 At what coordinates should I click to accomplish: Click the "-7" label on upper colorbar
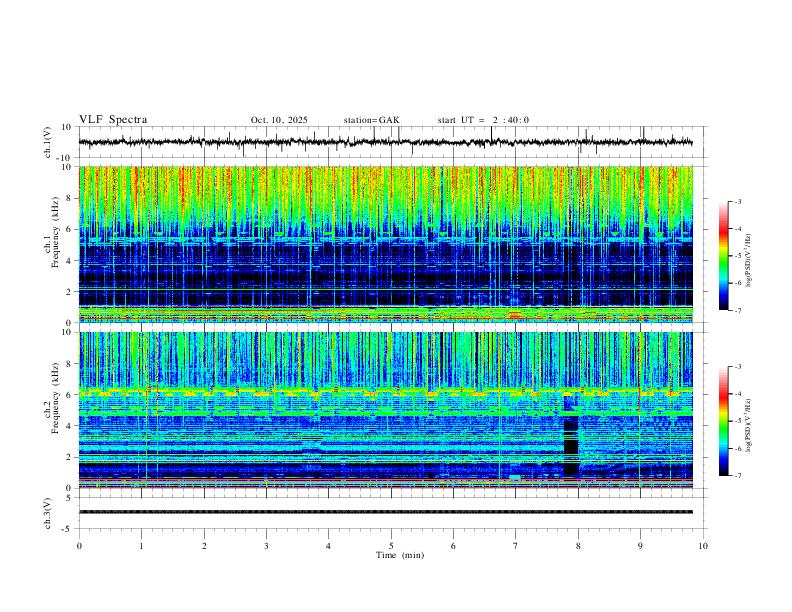point(738,310)
